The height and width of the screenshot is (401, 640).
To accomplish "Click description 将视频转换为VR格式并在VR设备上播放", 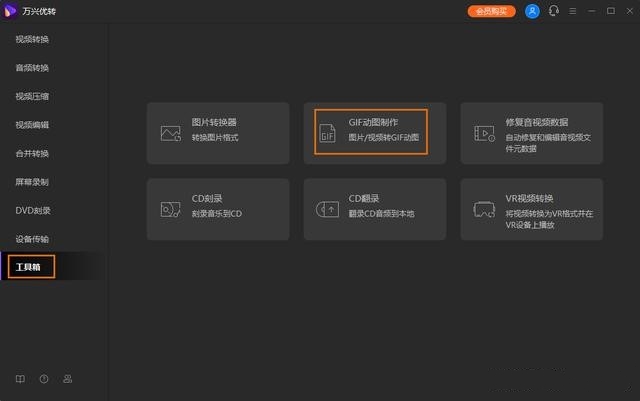I will click(549, 219).
